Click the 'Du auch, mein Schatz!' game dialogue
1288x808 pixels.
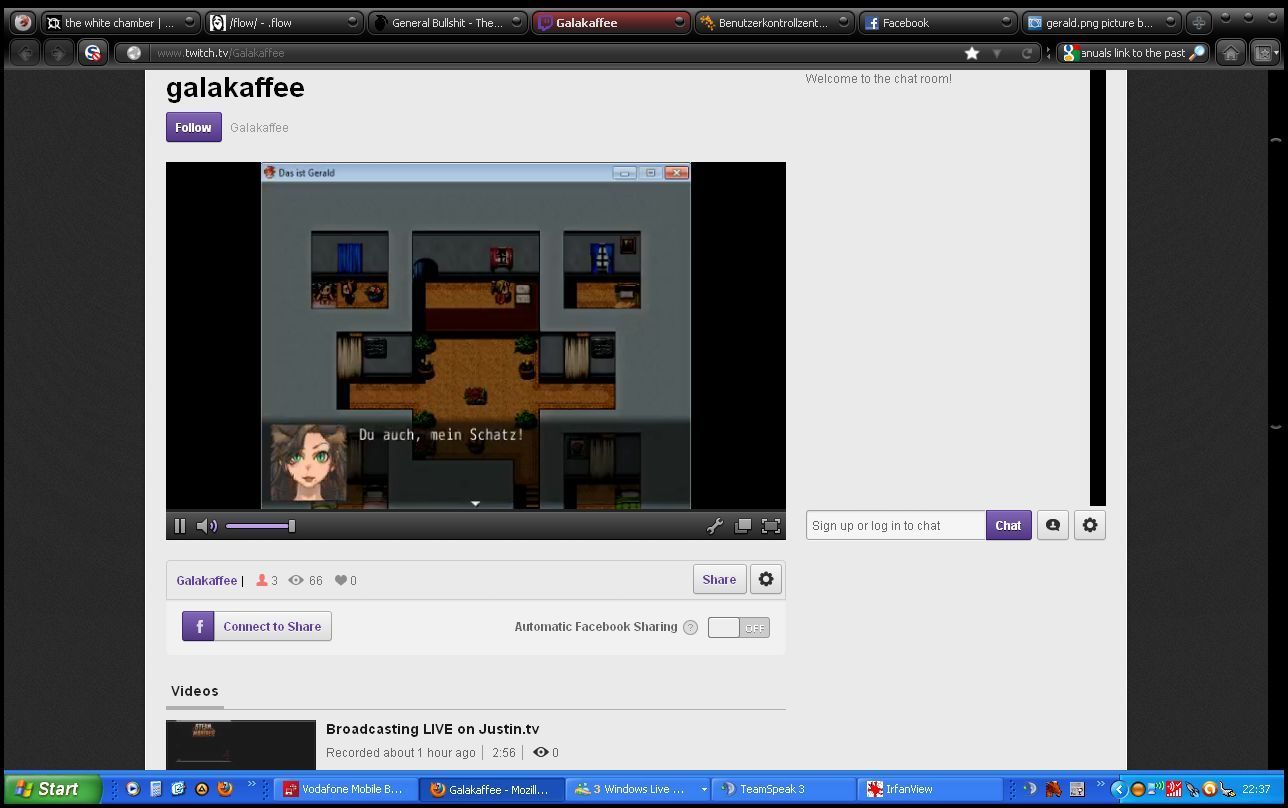pos(441,435)
